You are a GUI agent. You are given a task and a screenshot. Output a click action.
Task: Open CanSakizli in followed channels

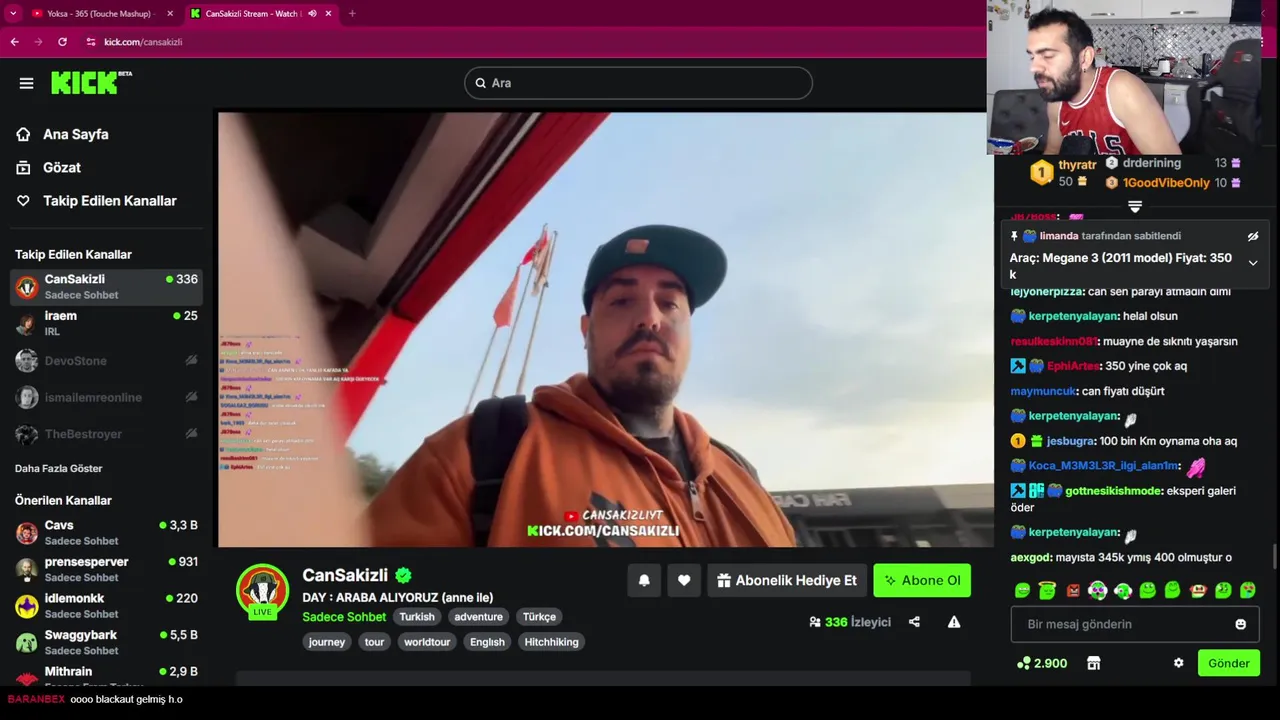click(x=107, y=287)
